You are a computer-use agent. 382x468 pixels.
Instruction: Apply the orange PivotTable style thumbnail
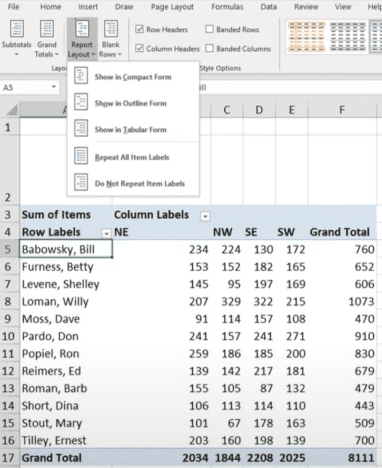(x=307, y=37)
